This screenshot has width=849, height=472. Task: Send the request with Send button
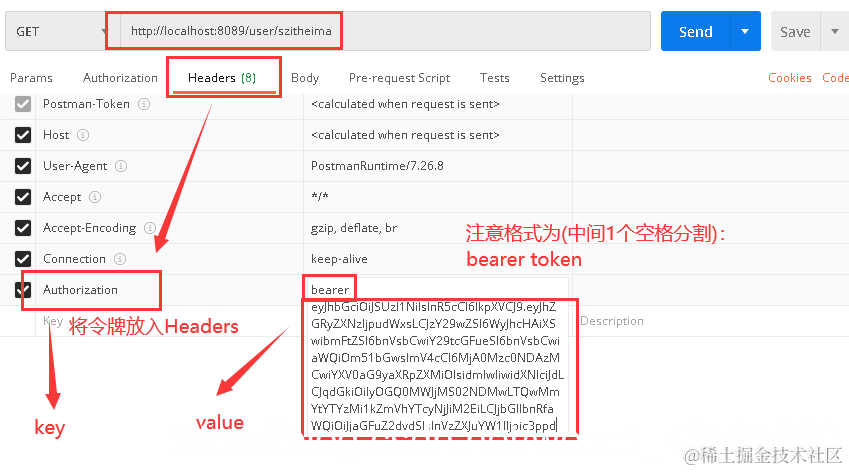(695, 31)
